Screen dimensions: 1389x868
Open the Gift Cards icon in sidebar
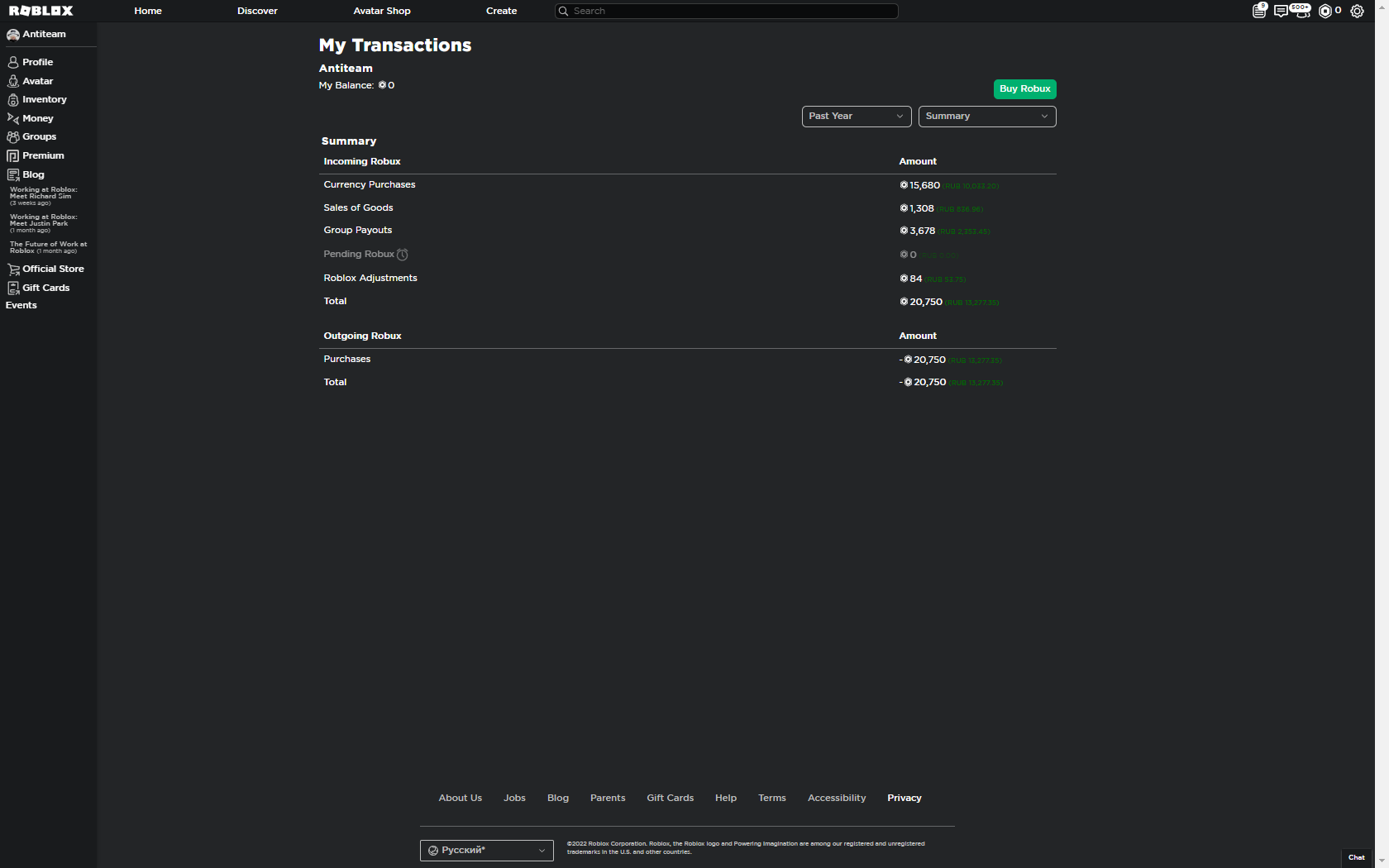[13, 288]
